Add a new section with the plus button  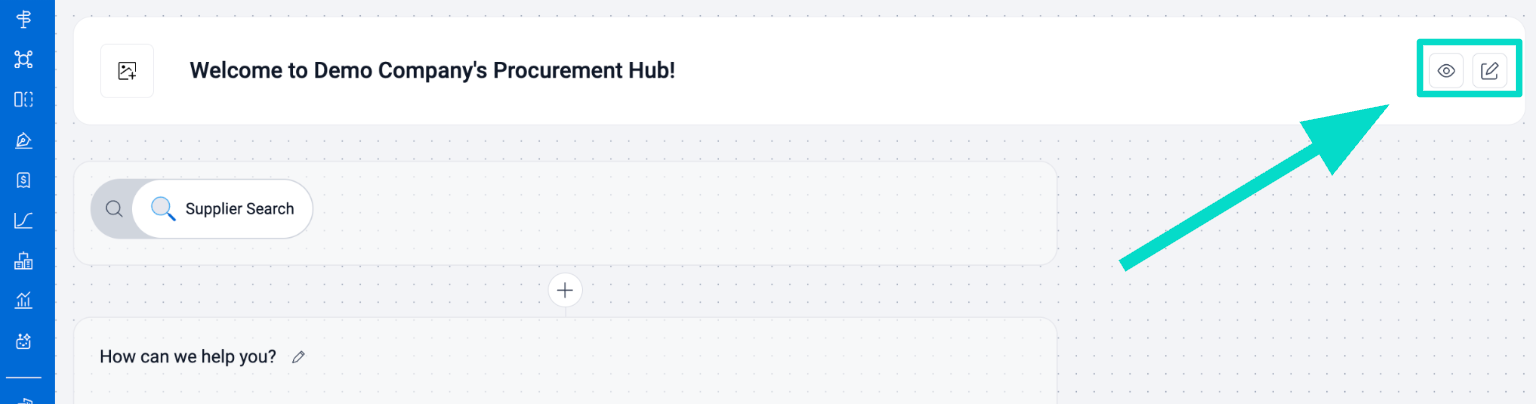[x=565, y=290]
